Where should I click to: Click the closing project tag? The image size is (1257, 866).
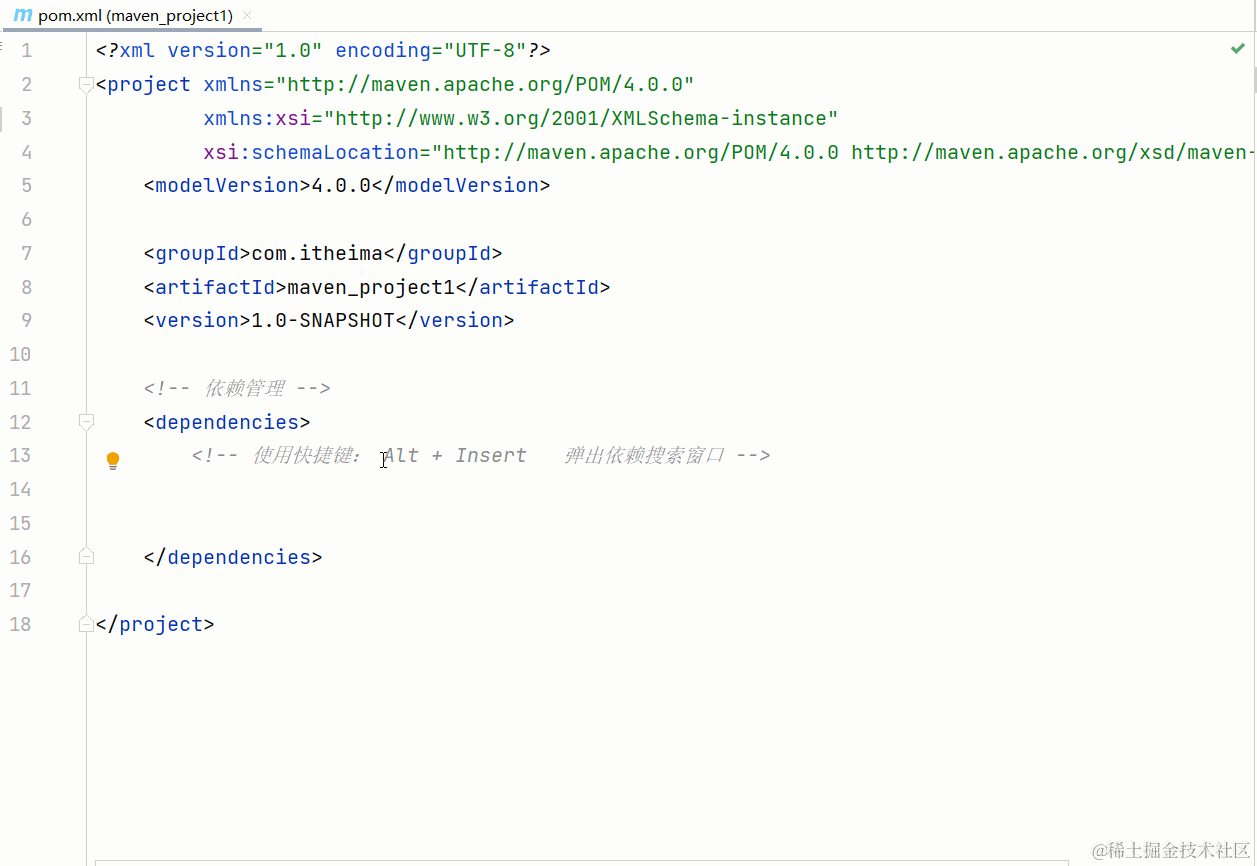click(155, 624)
